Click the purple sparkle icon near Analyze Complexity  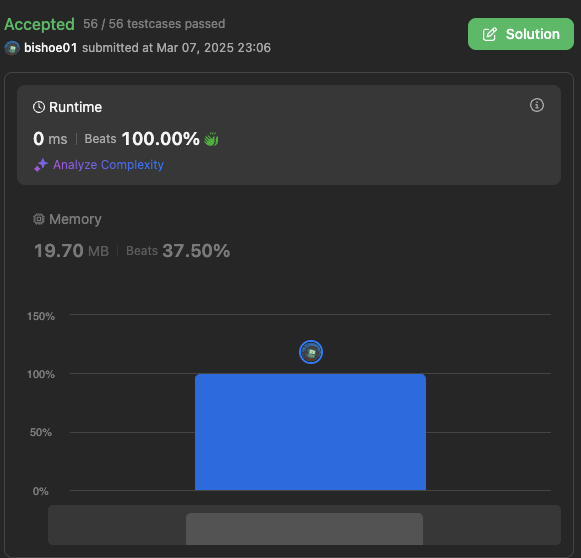coord(41,165)
